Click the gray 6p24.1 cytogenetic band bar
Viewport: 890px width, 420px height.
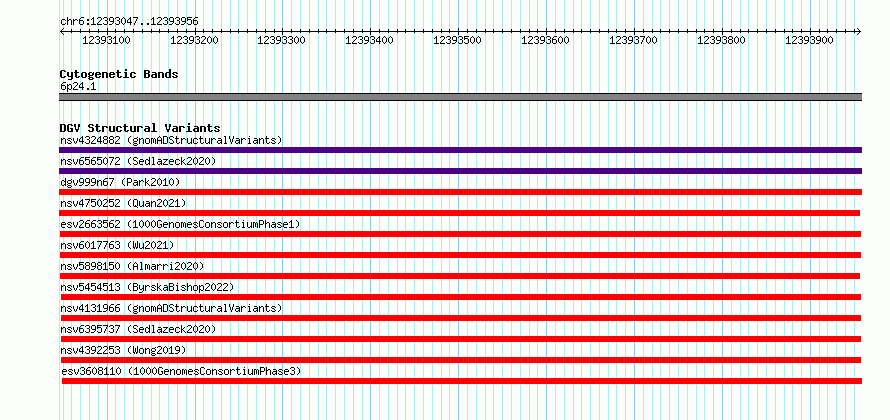[x=460, y=97]
